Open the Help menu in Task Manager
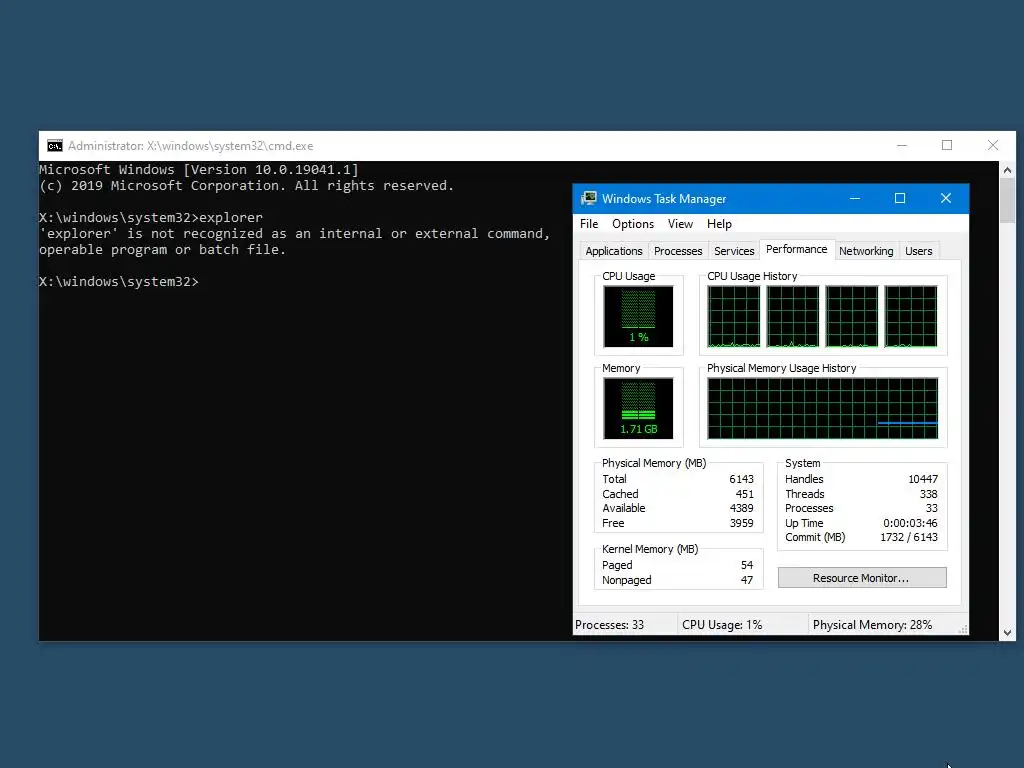The height and width of the screenshot is (768, 1024). click(719, 224)
